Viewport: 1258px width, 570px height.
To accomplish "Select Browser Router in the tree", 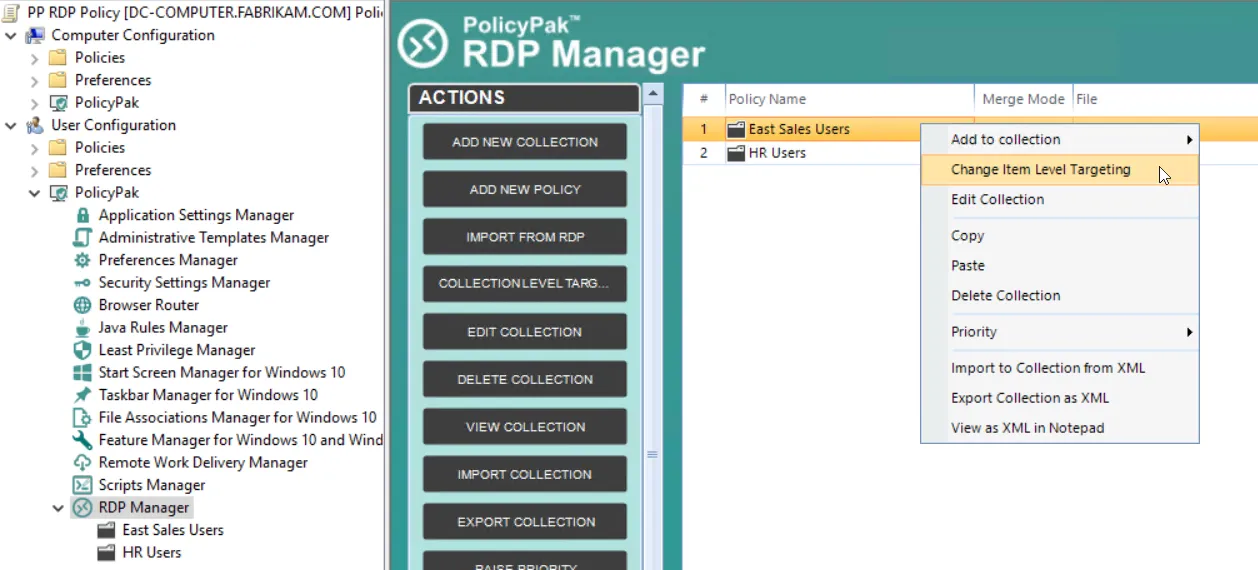I will (148, 305).
